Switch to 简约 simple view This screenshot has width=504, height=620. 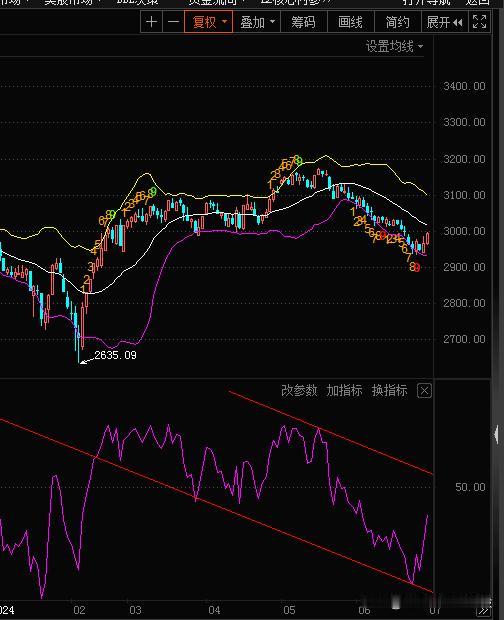(x=397, y=22)
